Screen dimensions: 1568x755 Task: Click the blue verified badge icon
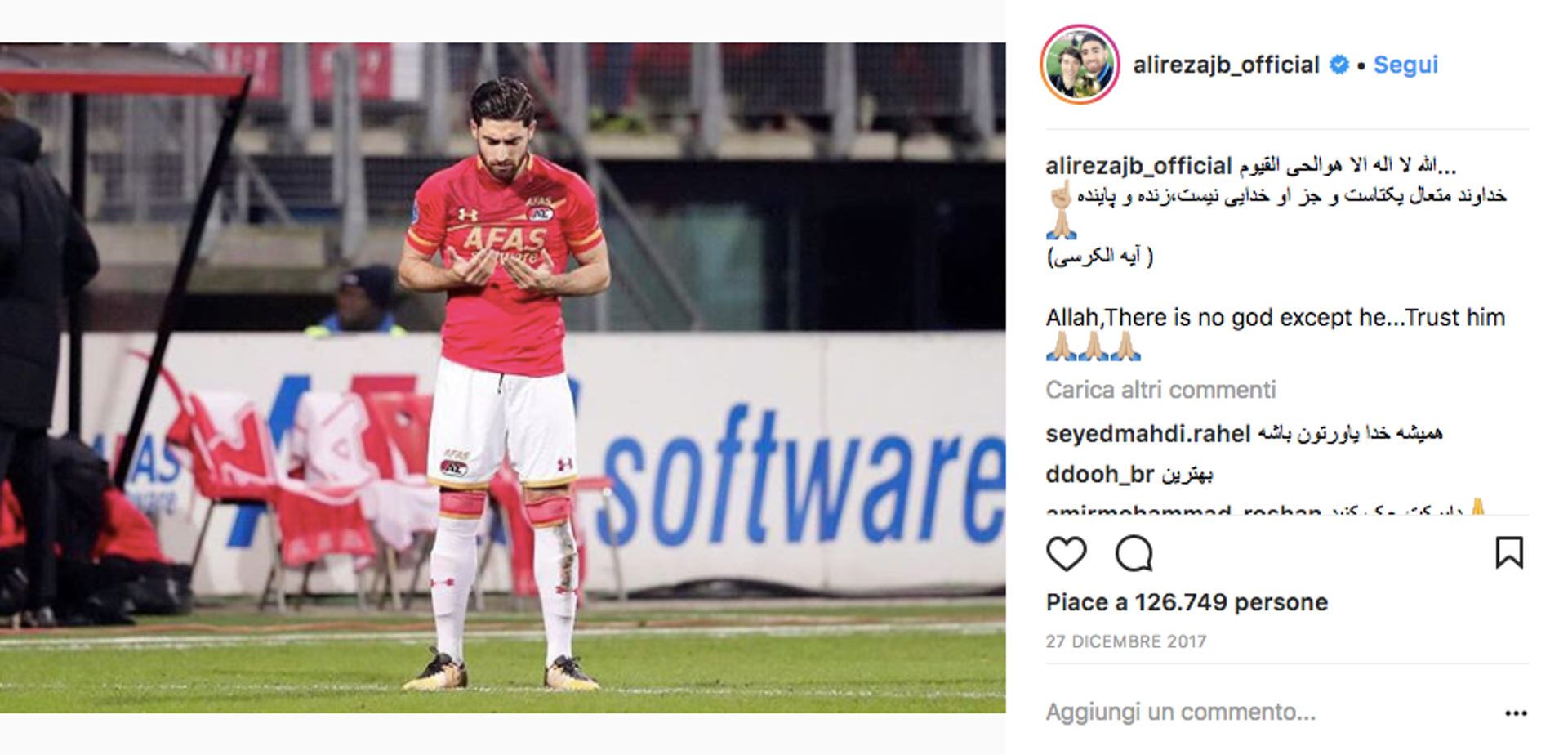(x=1339, y=65)
